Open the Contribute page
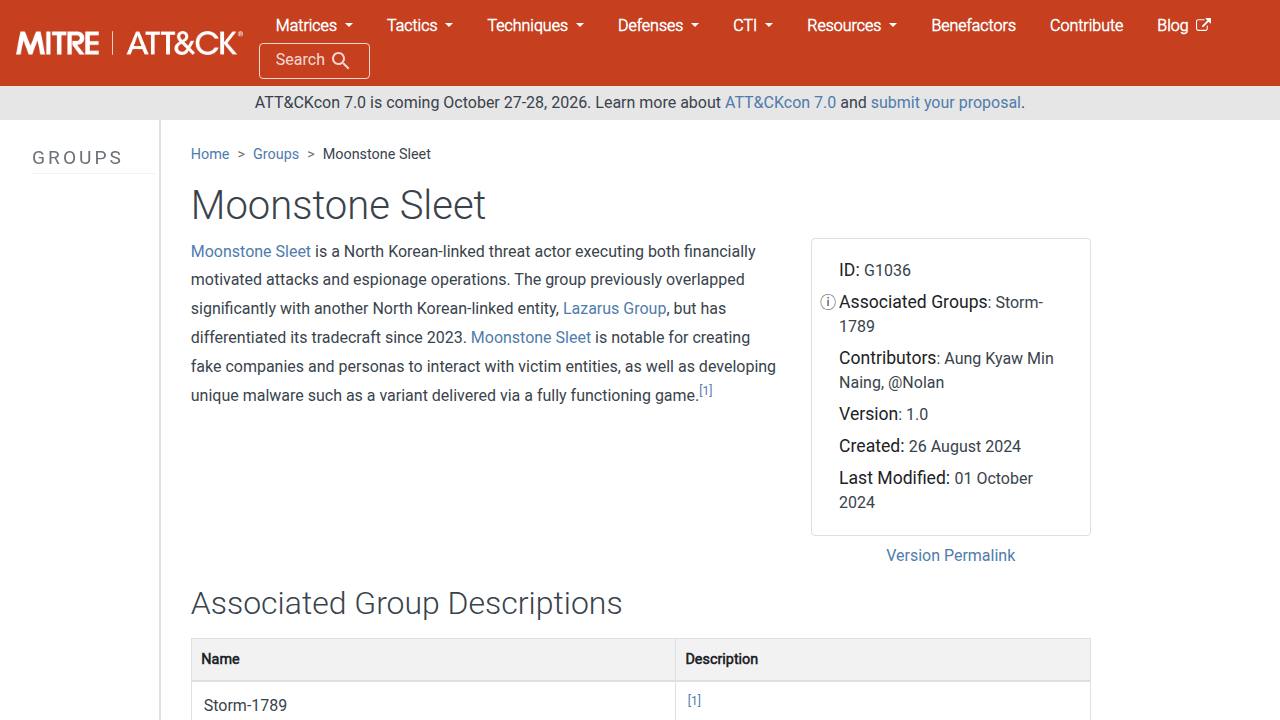Image resolution: width=1280 pixels, height=720 pixels. click(x=1086, y=25)
